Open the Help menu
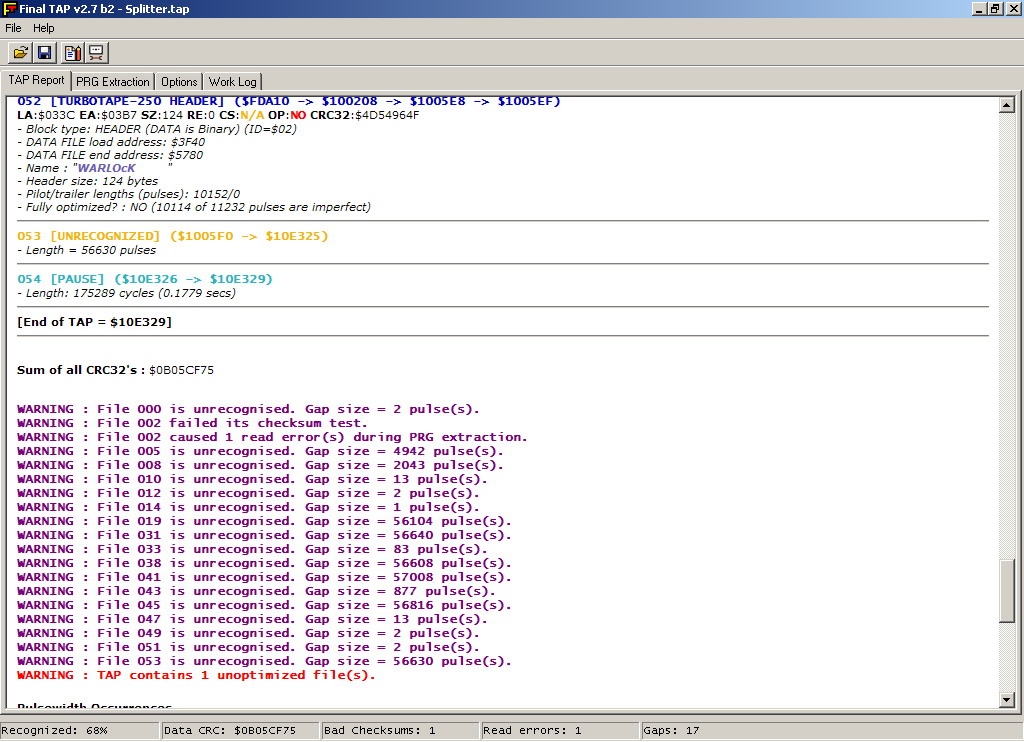 pyautogui.click(x=43, y=28)
